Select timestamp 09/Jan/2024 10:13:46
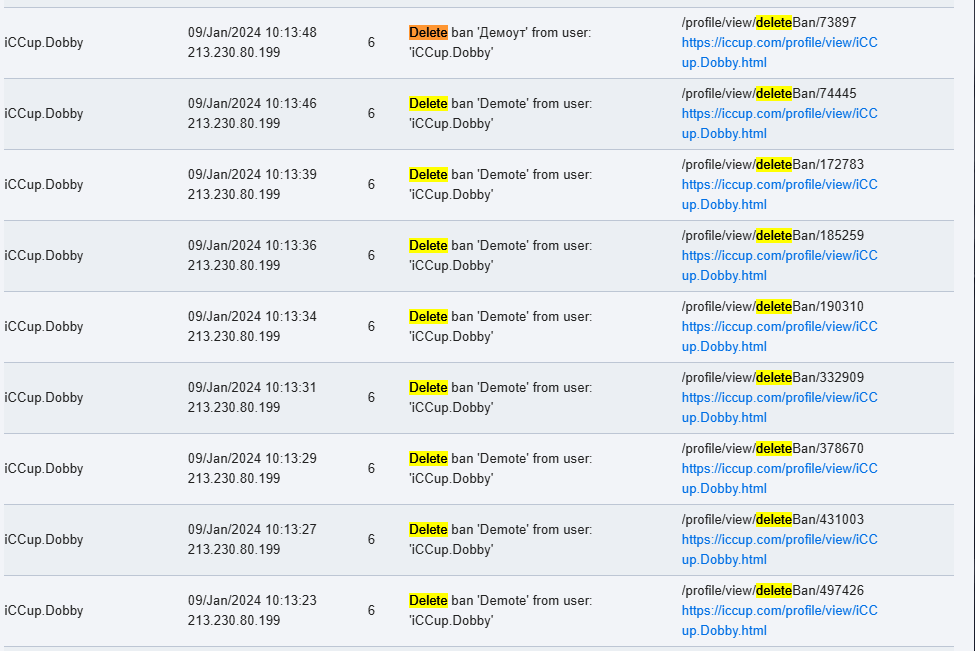 [x=252, y=103]
